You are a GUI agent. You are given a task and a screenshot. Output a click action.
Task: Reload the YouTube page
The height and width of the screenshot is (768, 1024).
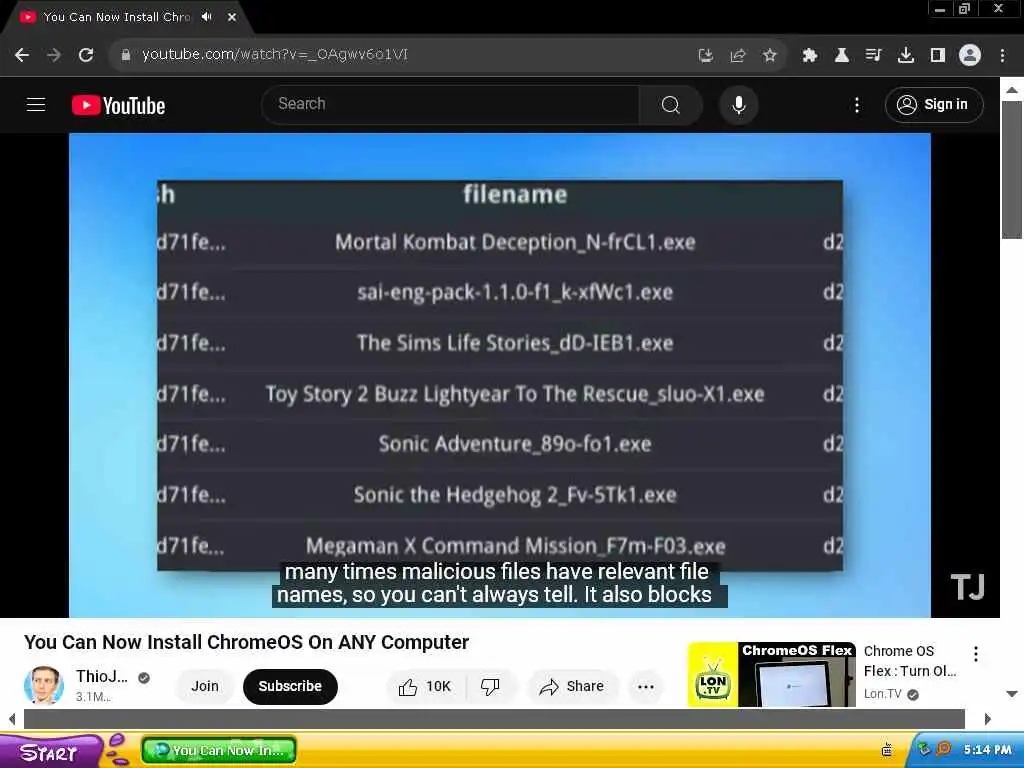click(x=86, y=55)
